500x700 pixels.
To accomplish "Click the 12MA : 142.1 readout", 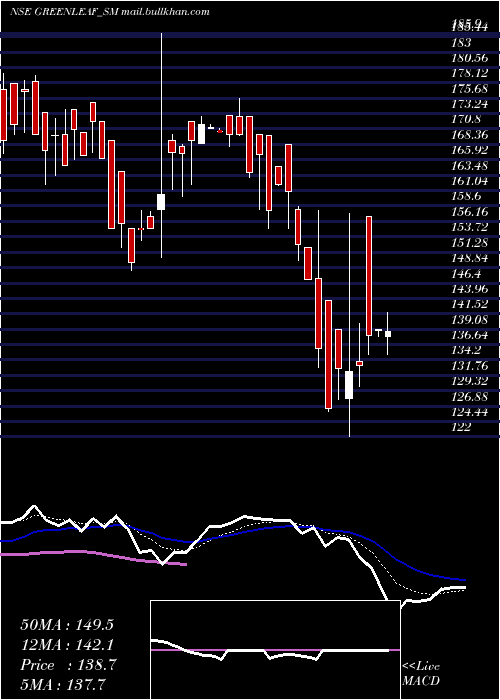I will pyautogui.click(x=67, y=644).
